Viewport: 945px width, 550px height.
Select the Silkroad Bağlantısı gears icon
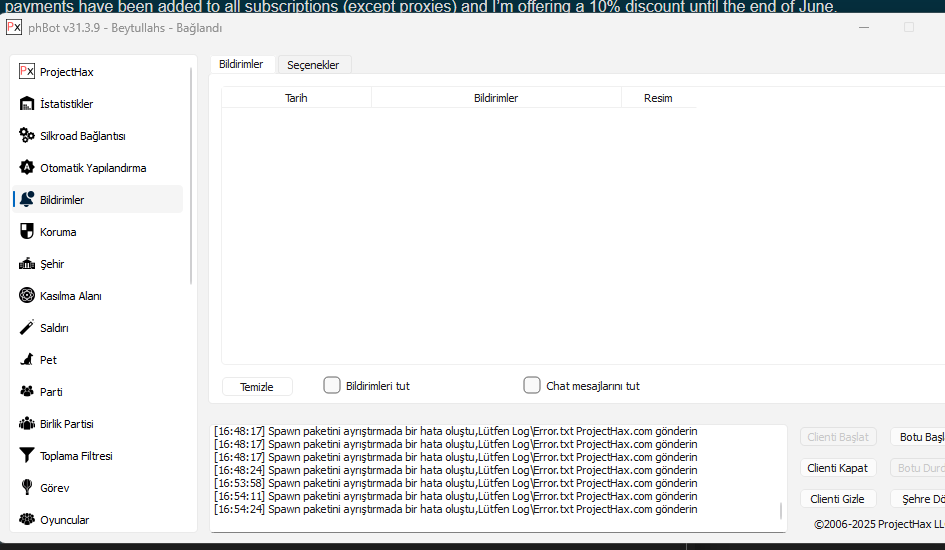pos(27,136)
